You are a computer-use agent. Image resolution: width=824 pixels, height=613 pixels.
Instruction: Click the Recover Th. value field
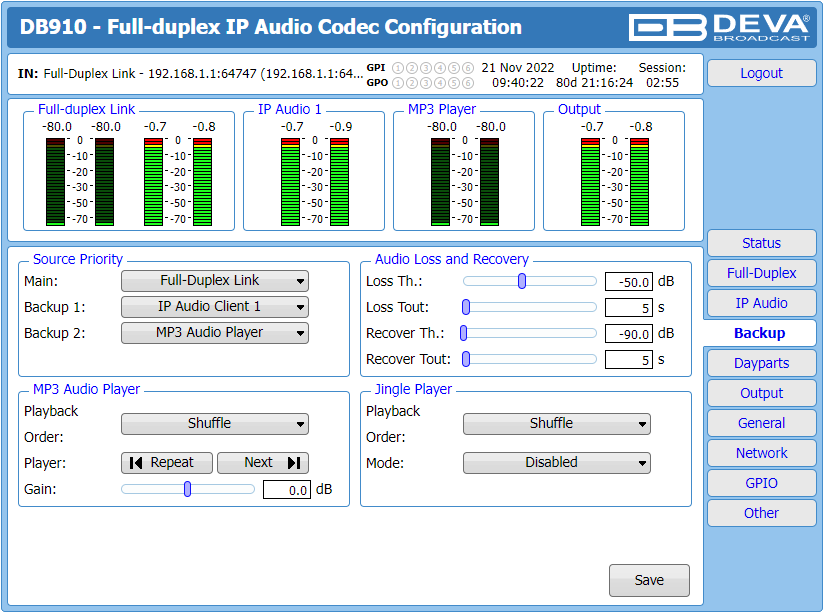coord(629,334)
